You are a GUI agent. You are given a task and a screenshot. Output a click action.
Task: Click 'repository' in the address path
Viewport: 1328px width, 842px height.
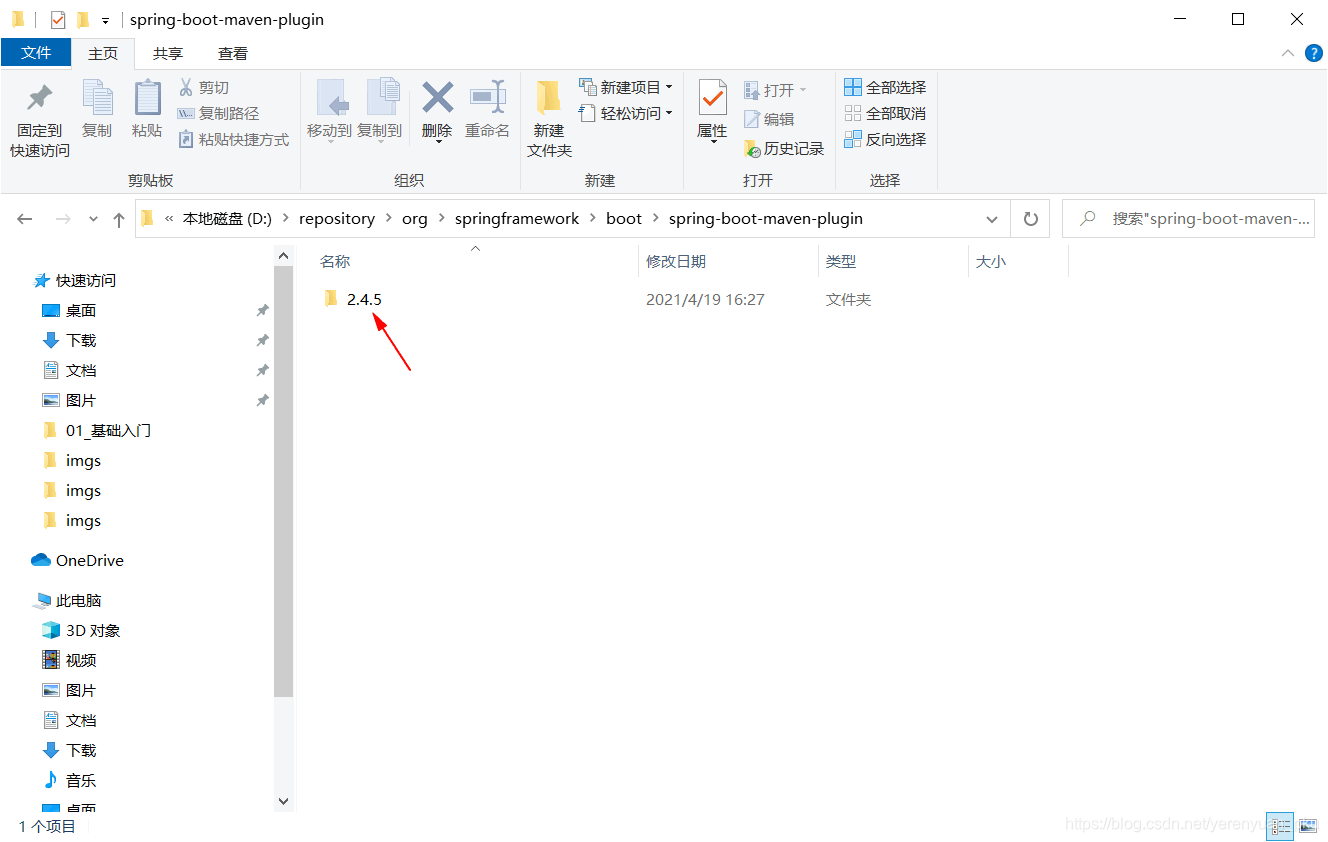coord(337,219)
